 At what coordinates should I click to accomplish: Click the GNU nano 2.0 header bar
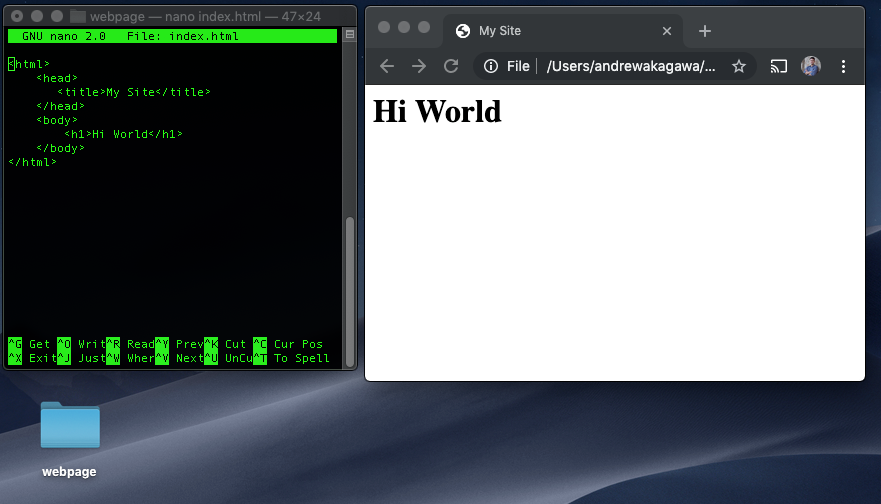coord(172,36)
